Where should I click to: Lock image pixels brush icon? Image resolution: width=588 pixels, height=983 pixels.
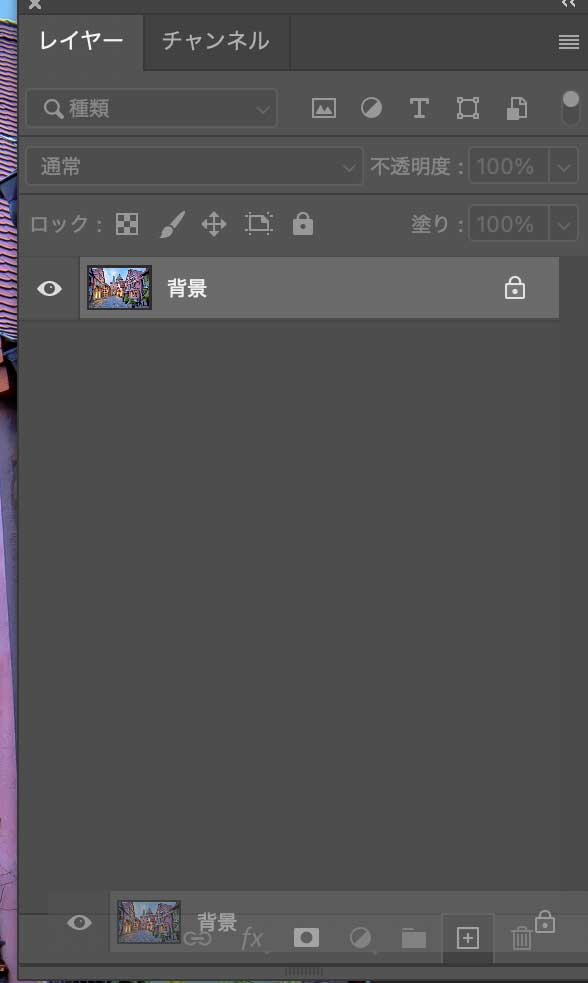pyautogui.click(x=172, y=224)
